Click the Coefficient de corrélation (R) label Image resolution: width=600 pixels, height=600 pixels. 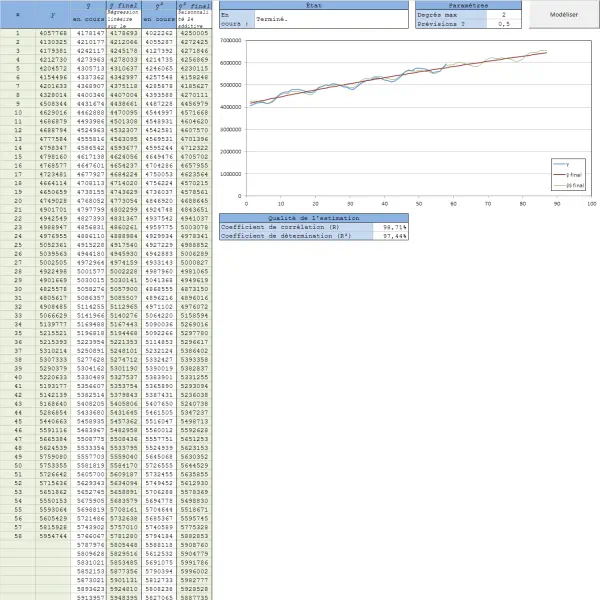298,227
